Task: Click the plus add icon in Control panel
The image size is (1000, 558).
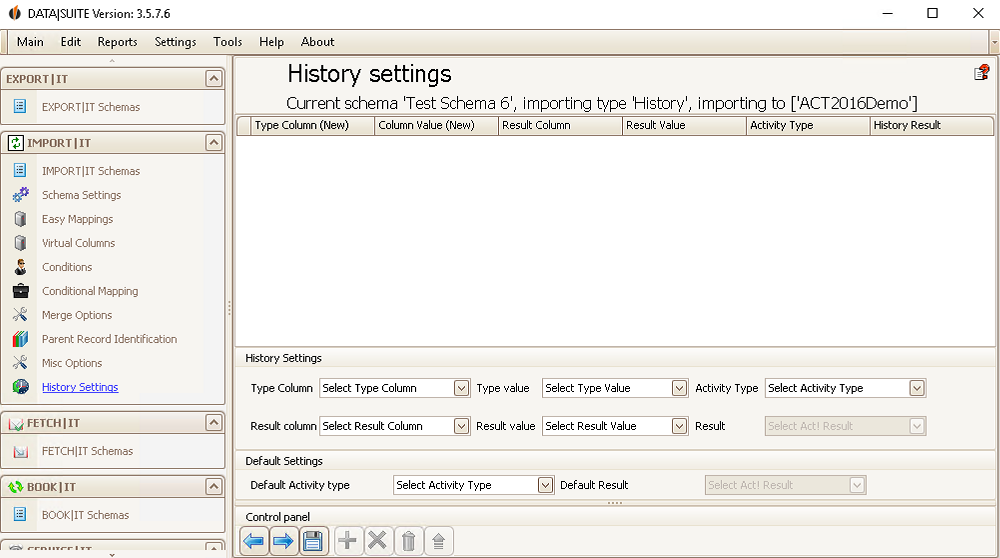Action: [348, 541]
